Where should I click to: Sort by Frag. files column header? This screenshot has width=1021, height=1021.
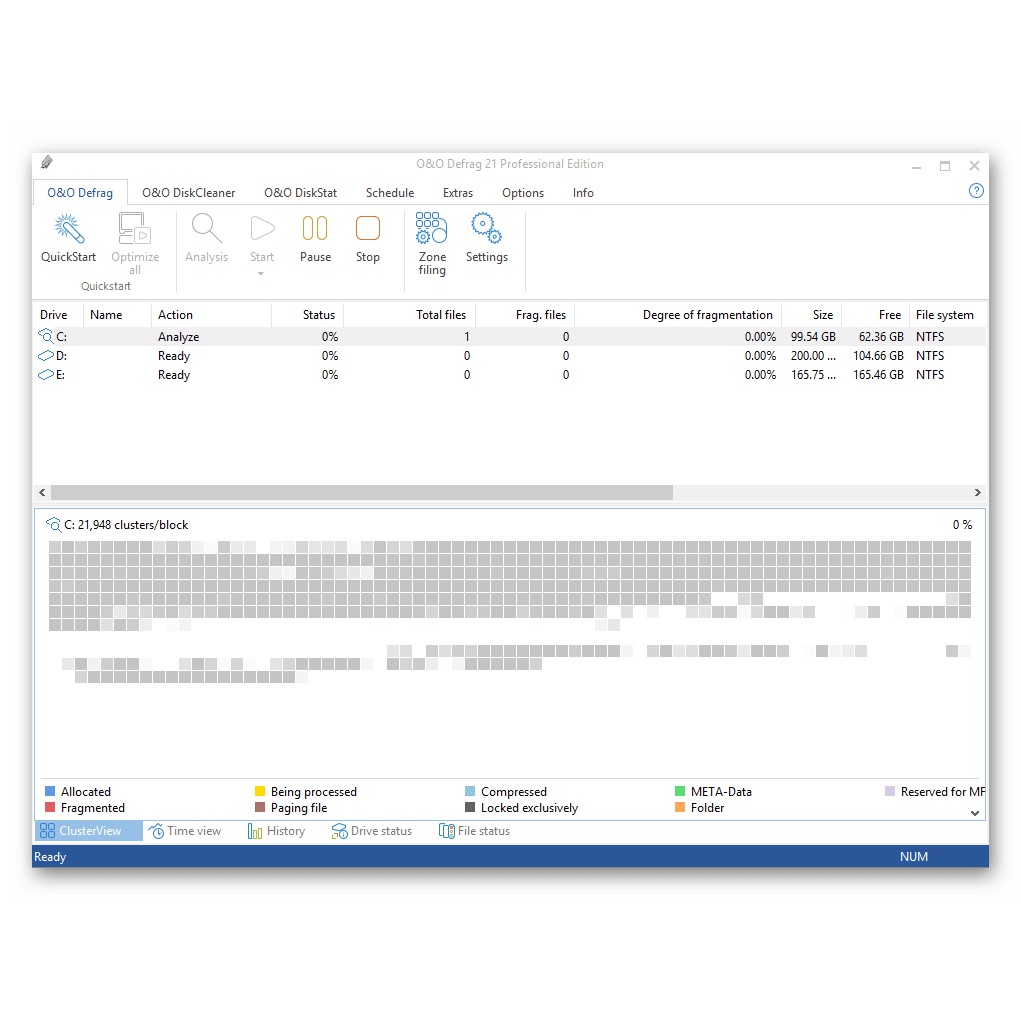[x=525, y=315]
